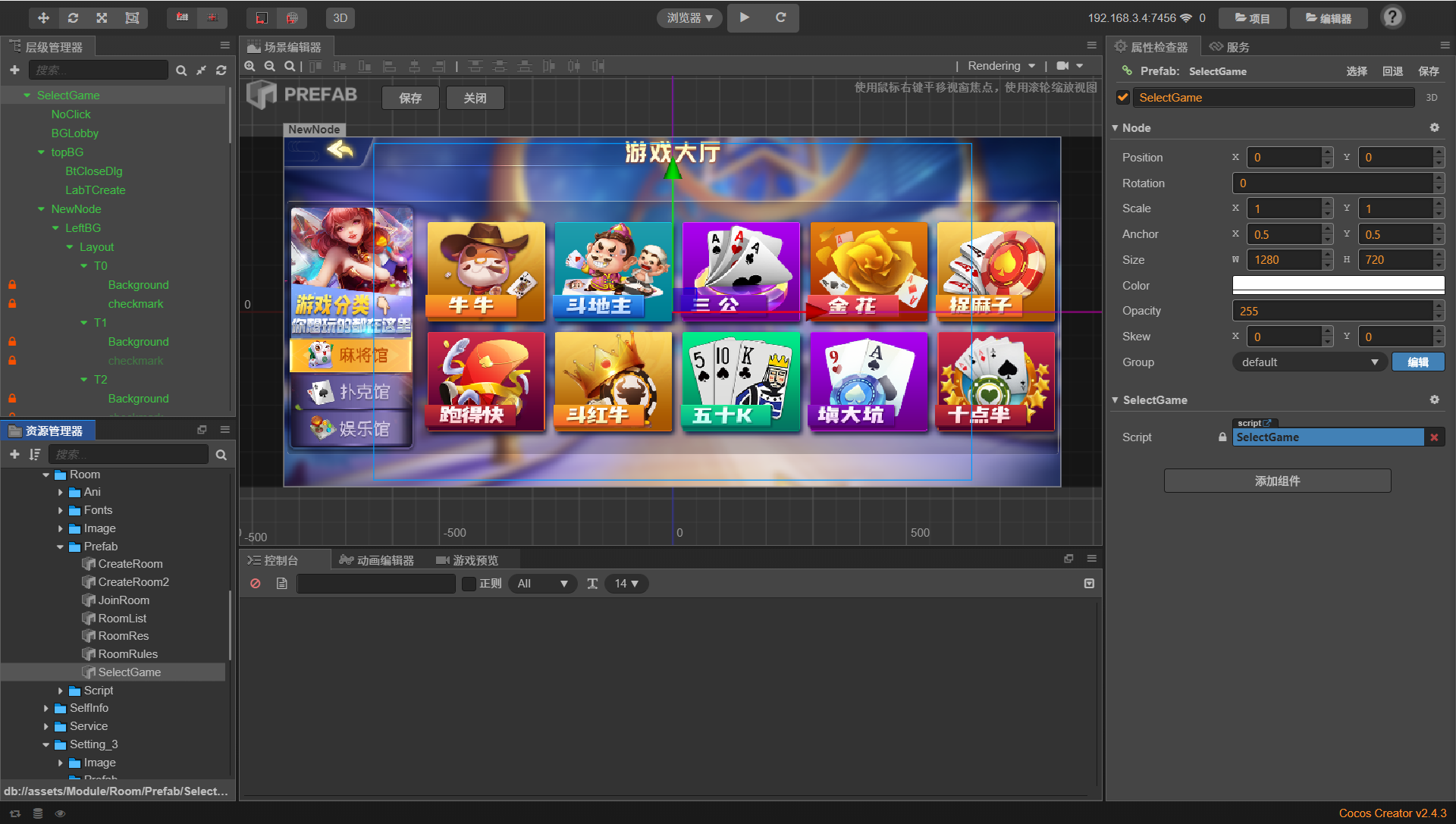Click the add node plus in hierarchy

[14, 70]
